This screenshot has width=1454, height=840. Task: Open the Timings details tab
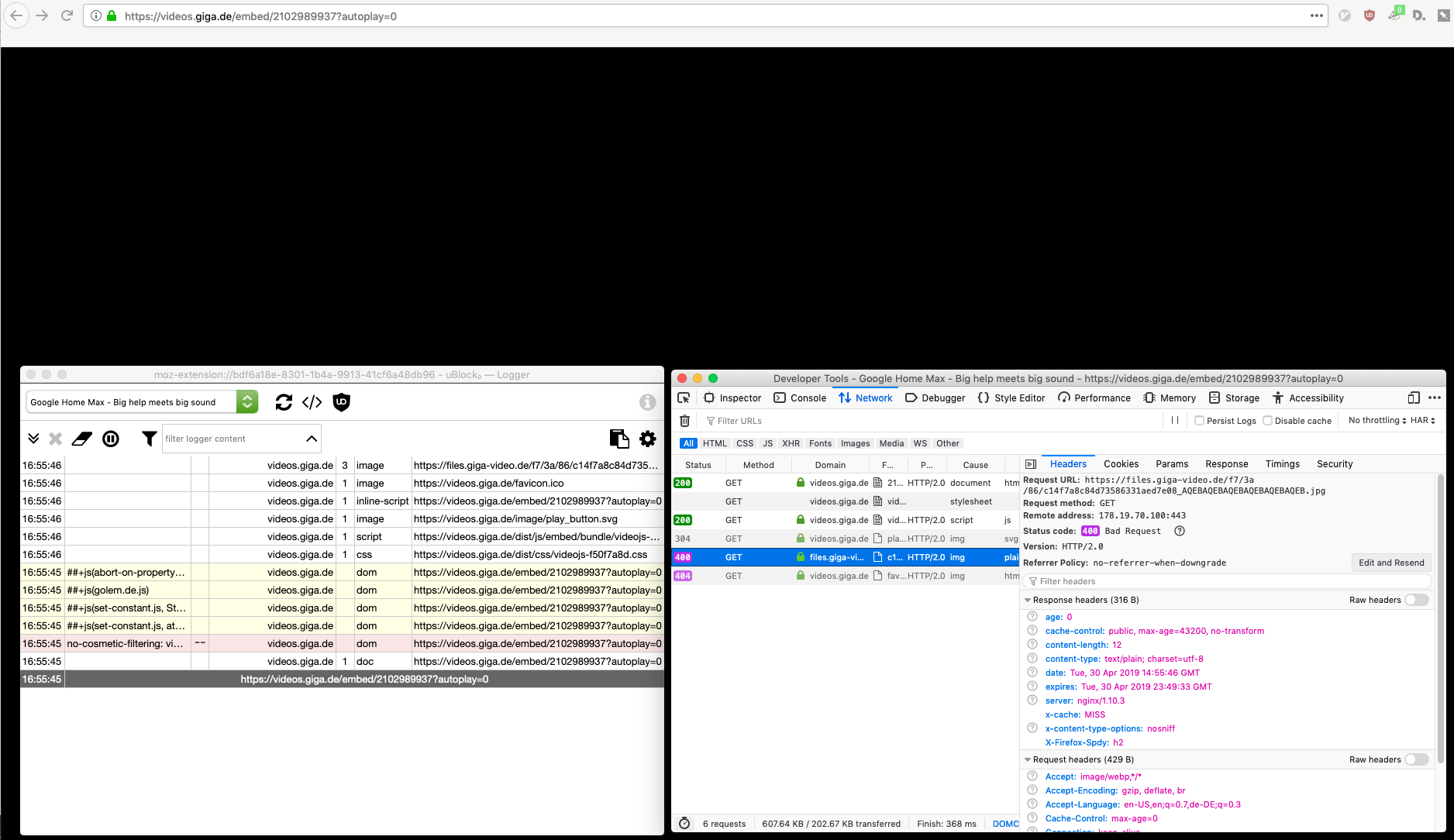coord(1282,463)
